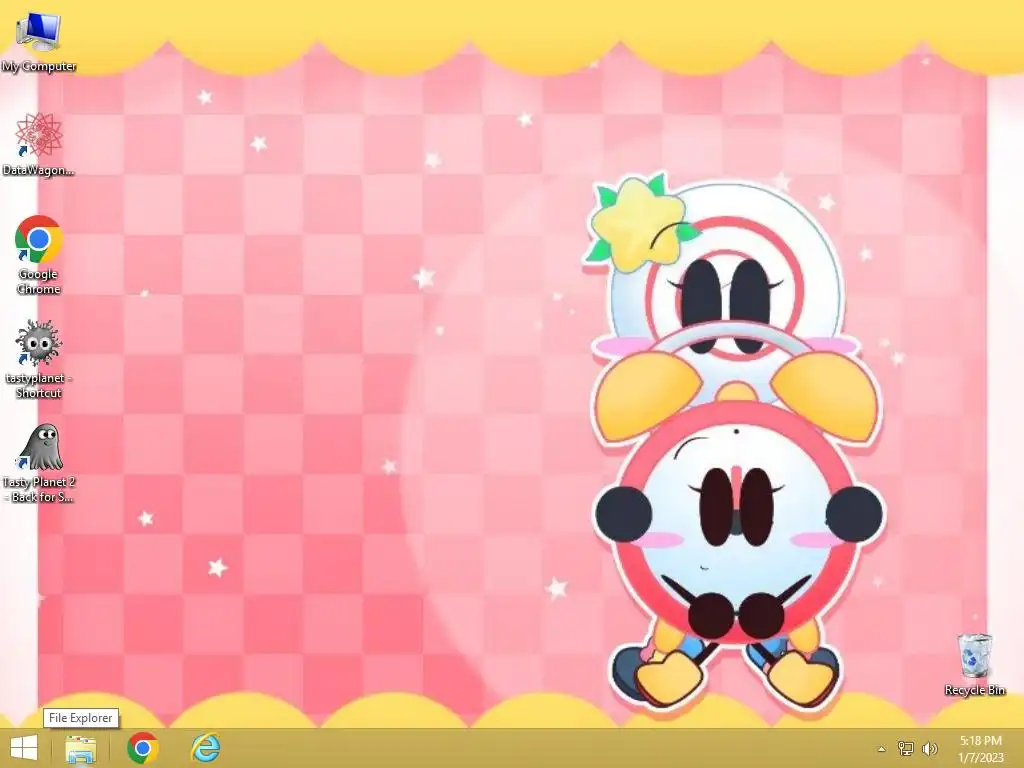Click the tastyplanet - Shortcut label
The height and width of the screenshot is (768, 1024).
(x=39, y=385)
